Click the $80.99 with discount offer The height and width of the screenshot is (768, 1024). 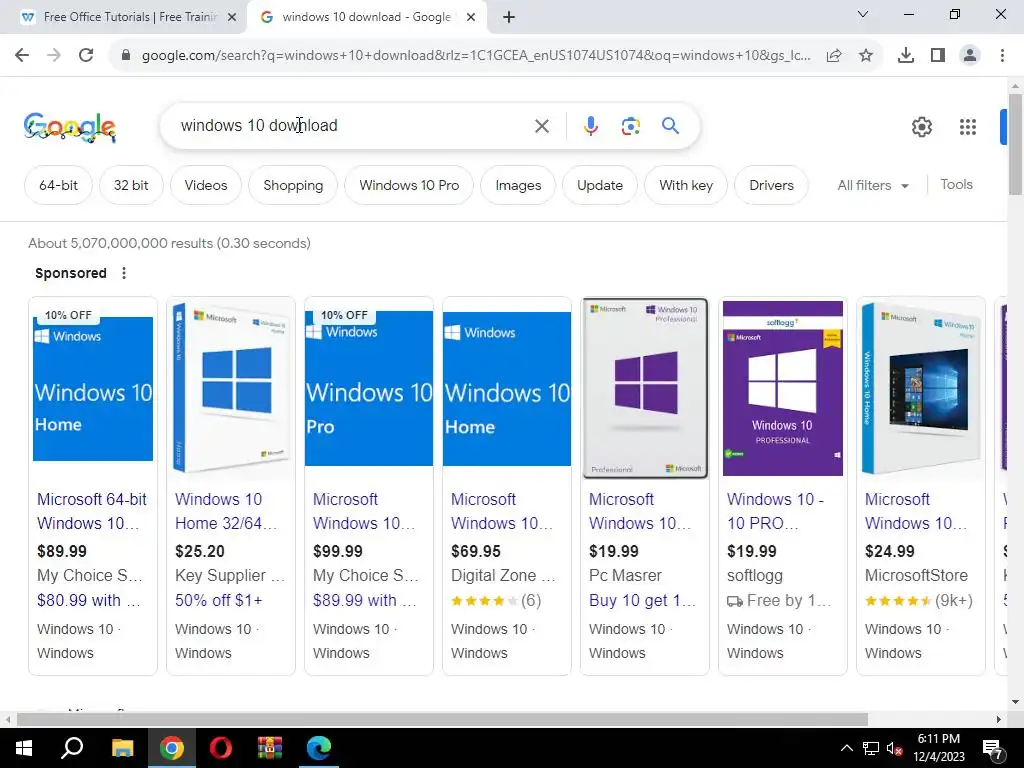(x=88, y=600)
